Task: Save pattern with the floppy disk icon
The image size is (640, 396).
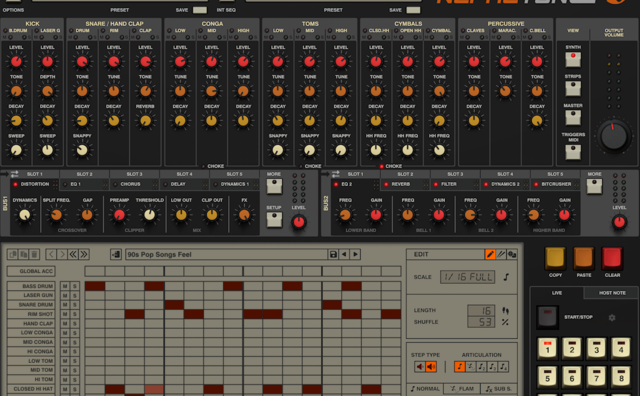Action: [x=333, y=254]
